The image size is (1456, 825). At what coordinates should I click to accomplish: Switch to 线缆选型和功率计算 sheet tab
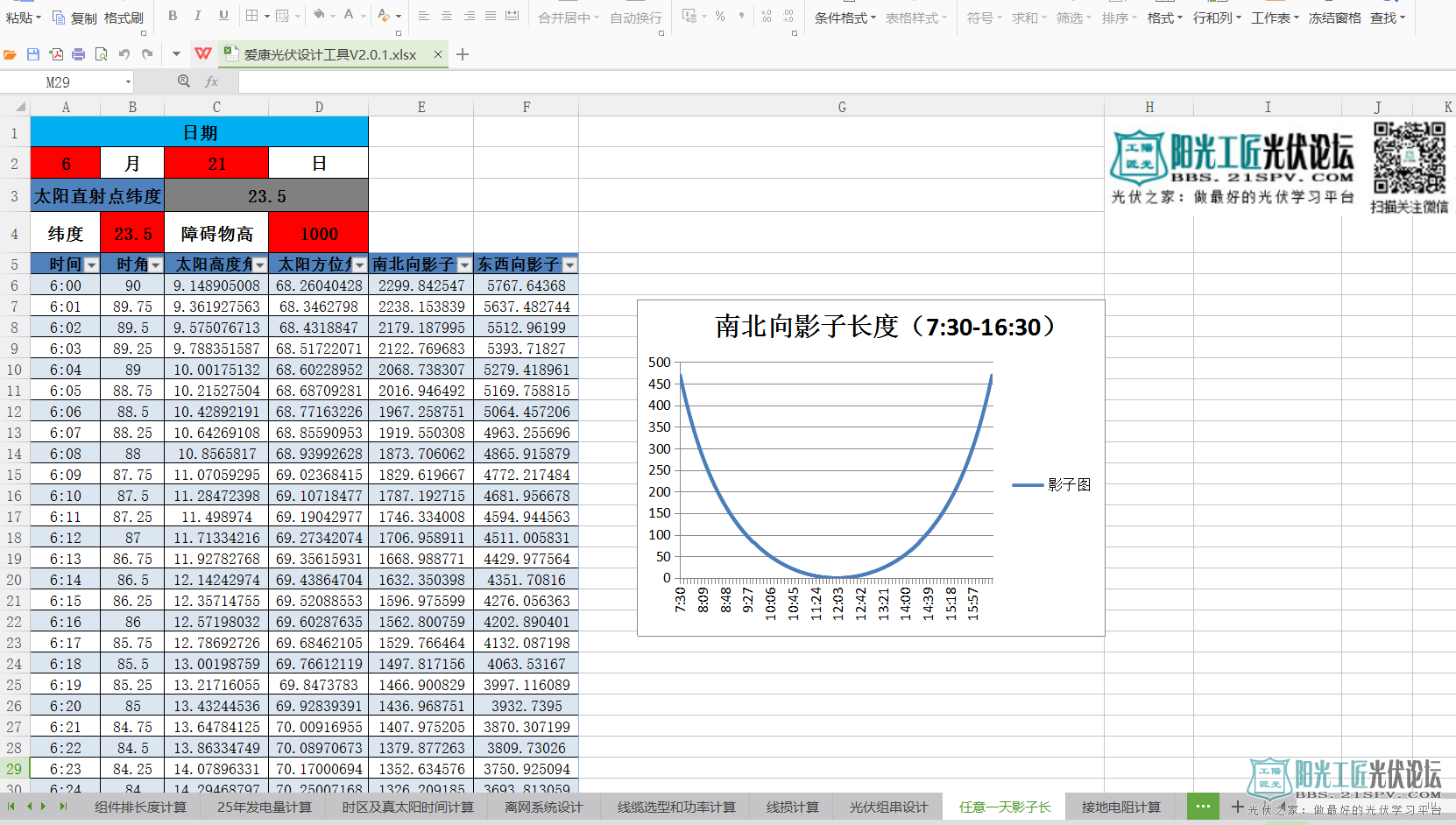(x=676, y=807)
